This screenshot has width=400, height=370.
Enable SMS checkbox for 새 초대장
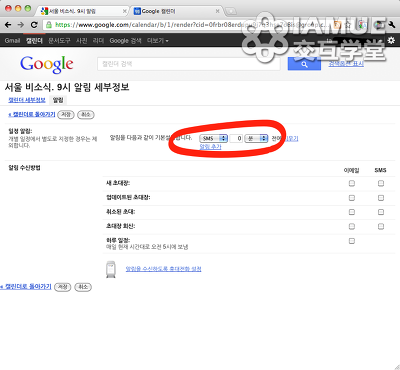coord(381,183)
